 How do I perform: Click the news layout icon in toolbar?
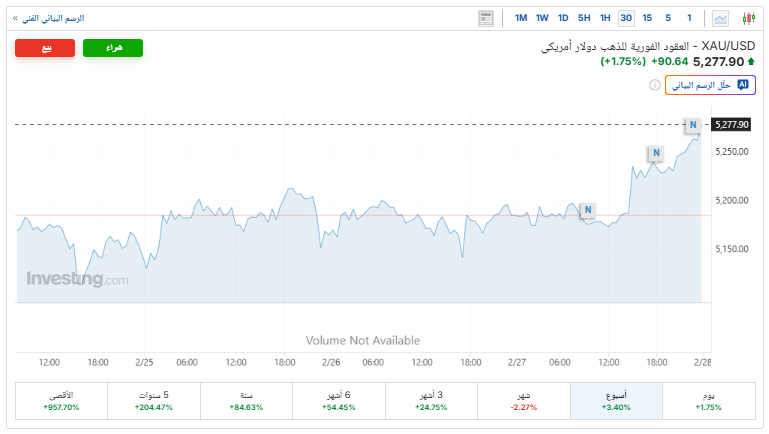pyautogui.click(x=486, y=18)
